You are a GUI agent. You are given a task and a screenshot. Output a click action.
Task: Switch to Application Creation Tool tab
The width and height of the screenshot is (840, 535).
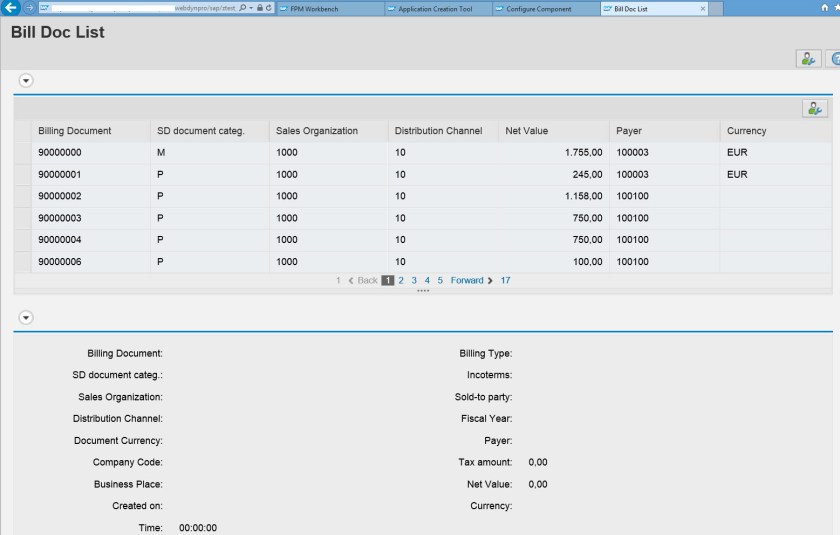pos(438,9)
